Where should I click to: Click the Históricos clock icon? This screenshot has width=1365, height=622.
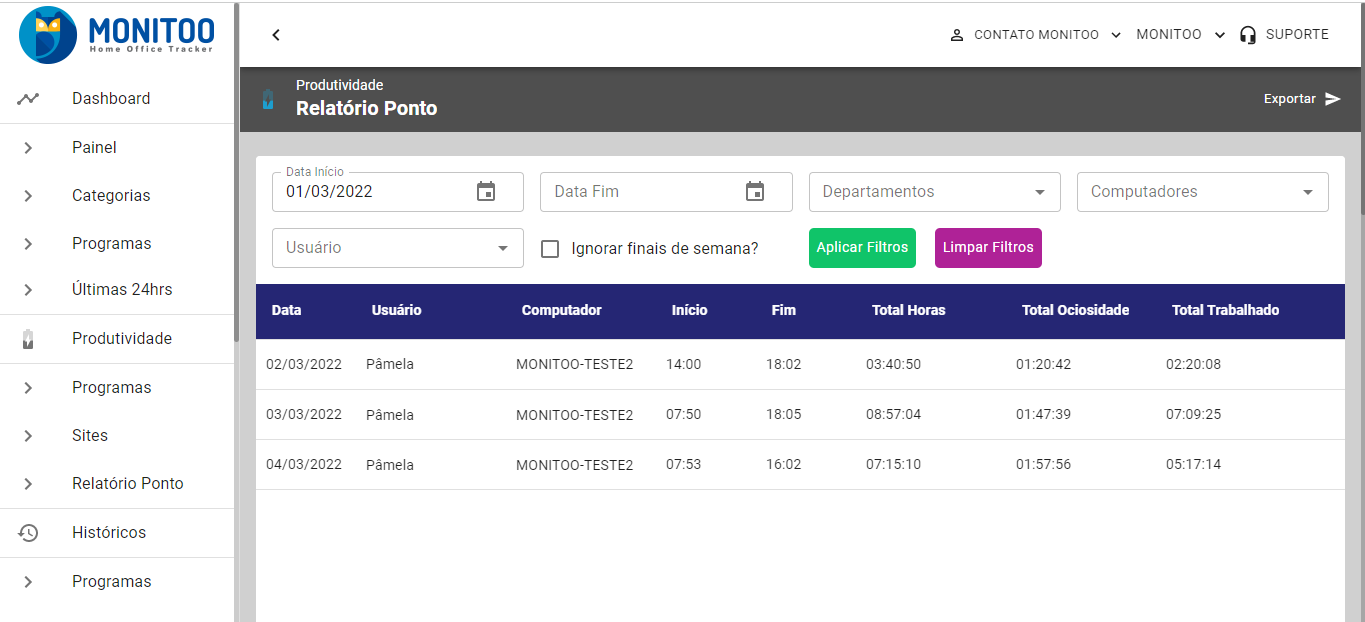click(x=28, y=532)
